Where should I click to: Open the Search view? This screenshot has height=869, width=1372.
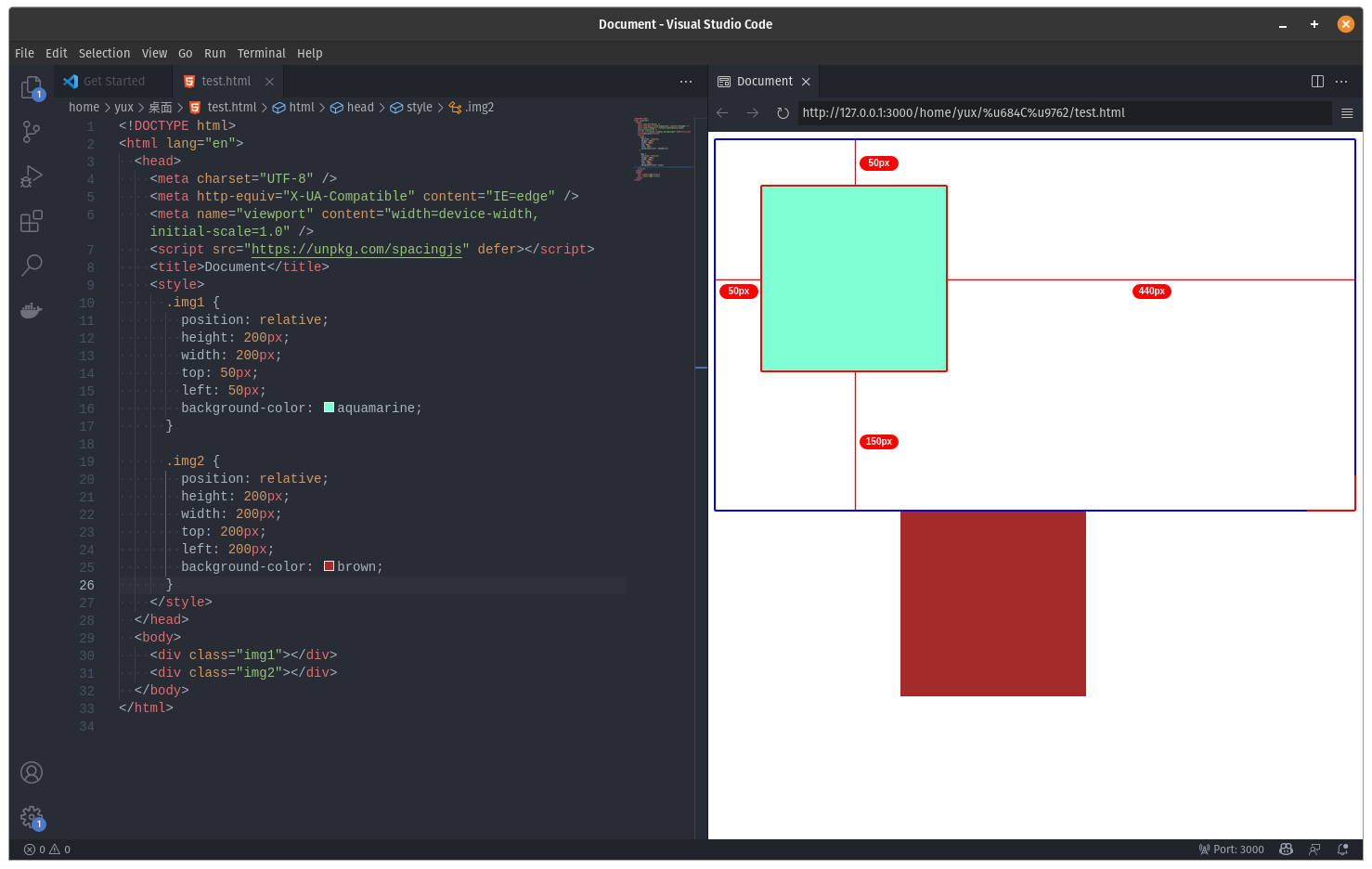(32, 266)
